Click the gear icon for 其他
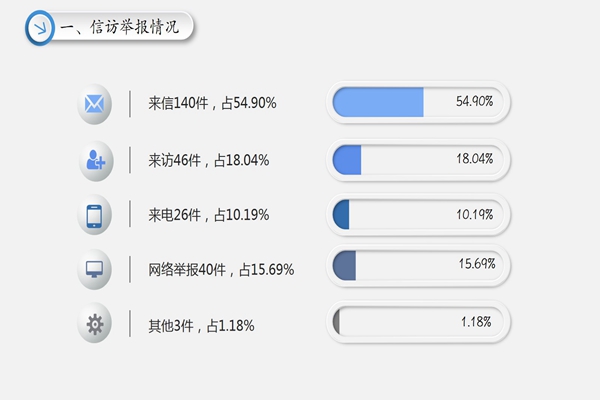The width and height of the screenshot is (600, 400). pos(95,324)
